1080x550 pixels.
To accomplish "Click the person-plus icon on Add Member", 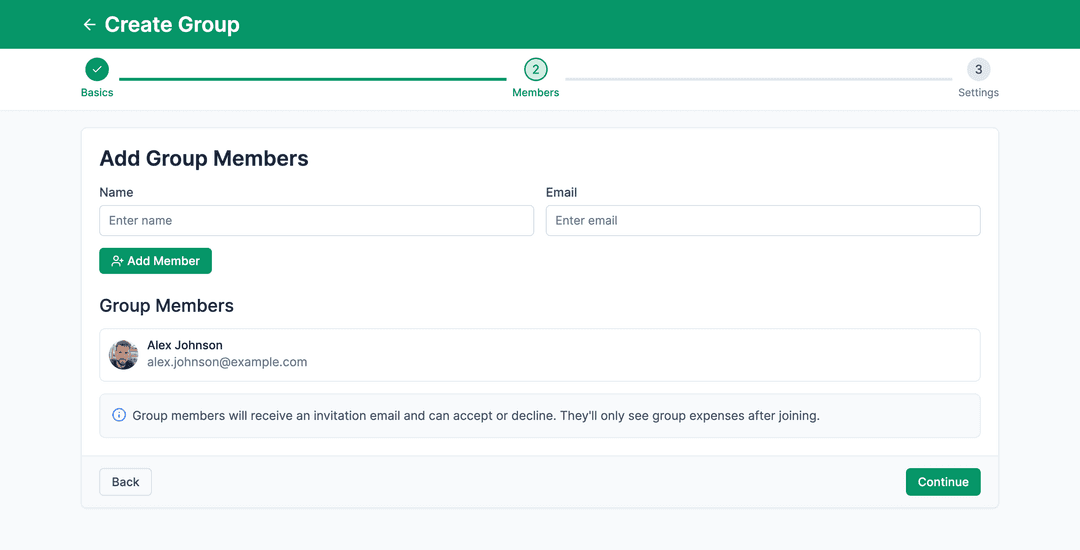I will (117, 261).
